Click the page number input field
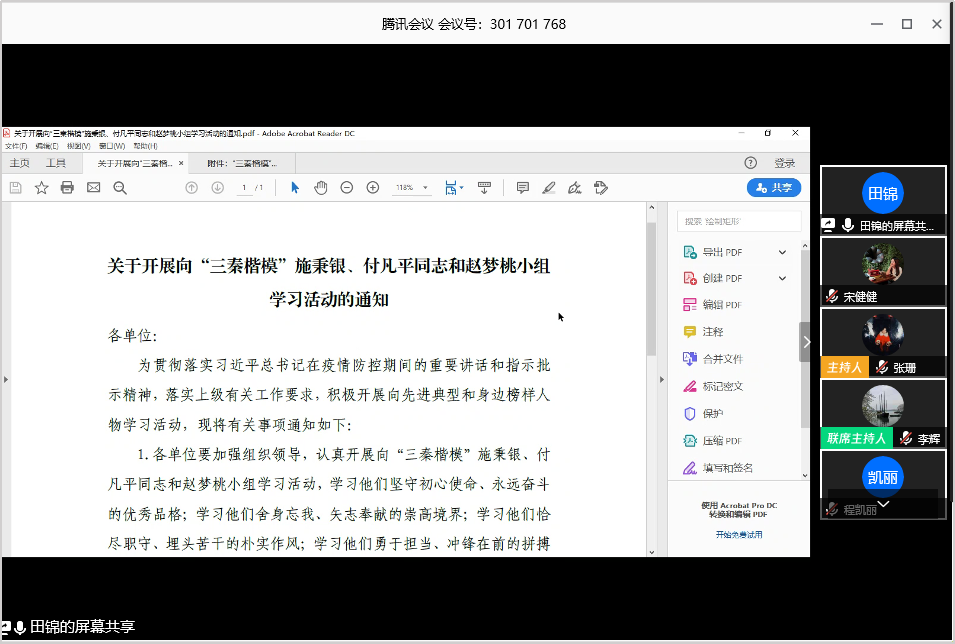955x644 pixels. pyautogui.click(x=244, y=188)
